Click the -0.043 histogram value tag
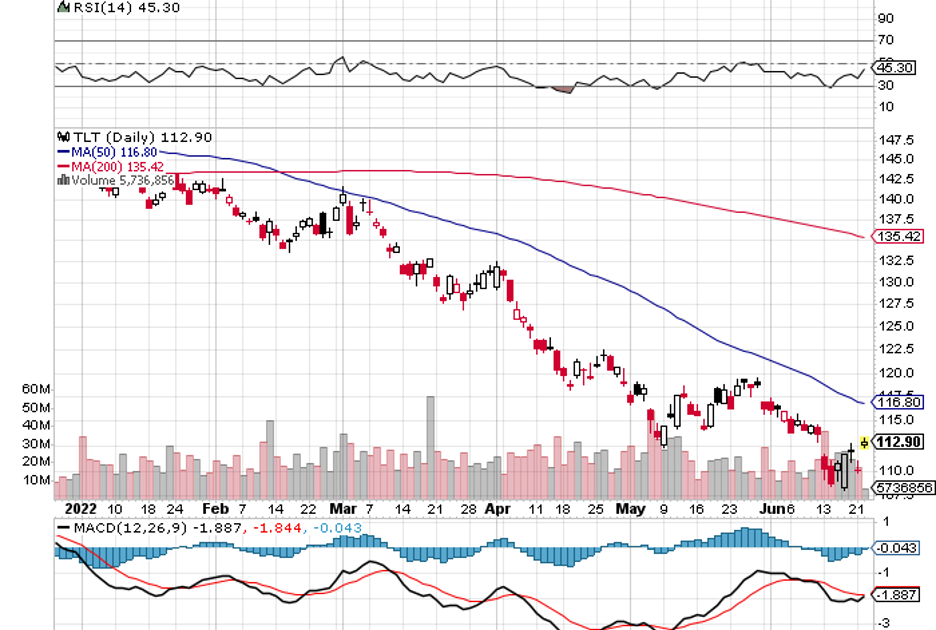The image size is (936, 630). (897, 548)
